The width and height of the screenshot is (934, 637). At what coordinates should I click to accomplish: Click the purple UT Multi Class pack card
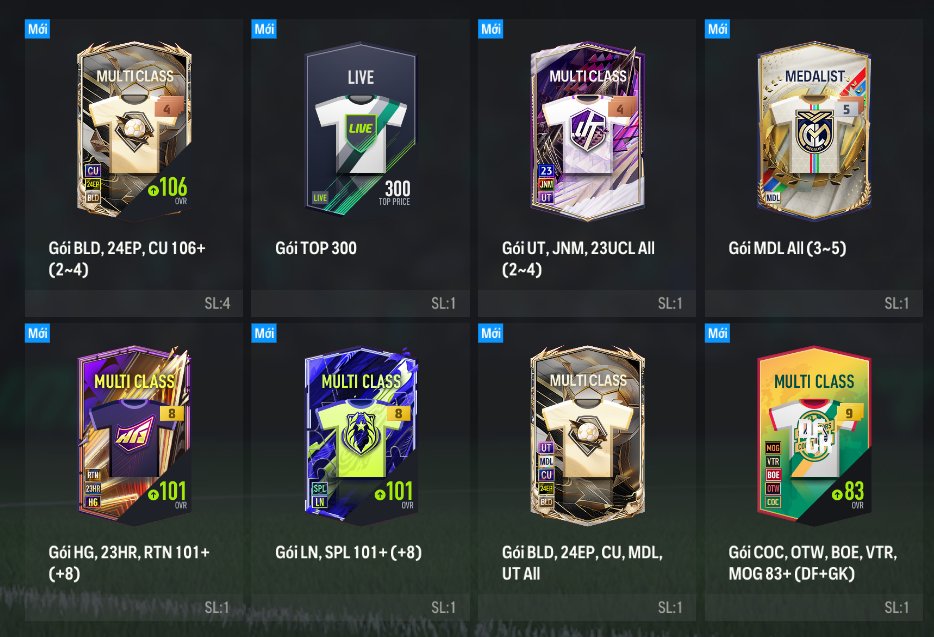click(587, 130)
